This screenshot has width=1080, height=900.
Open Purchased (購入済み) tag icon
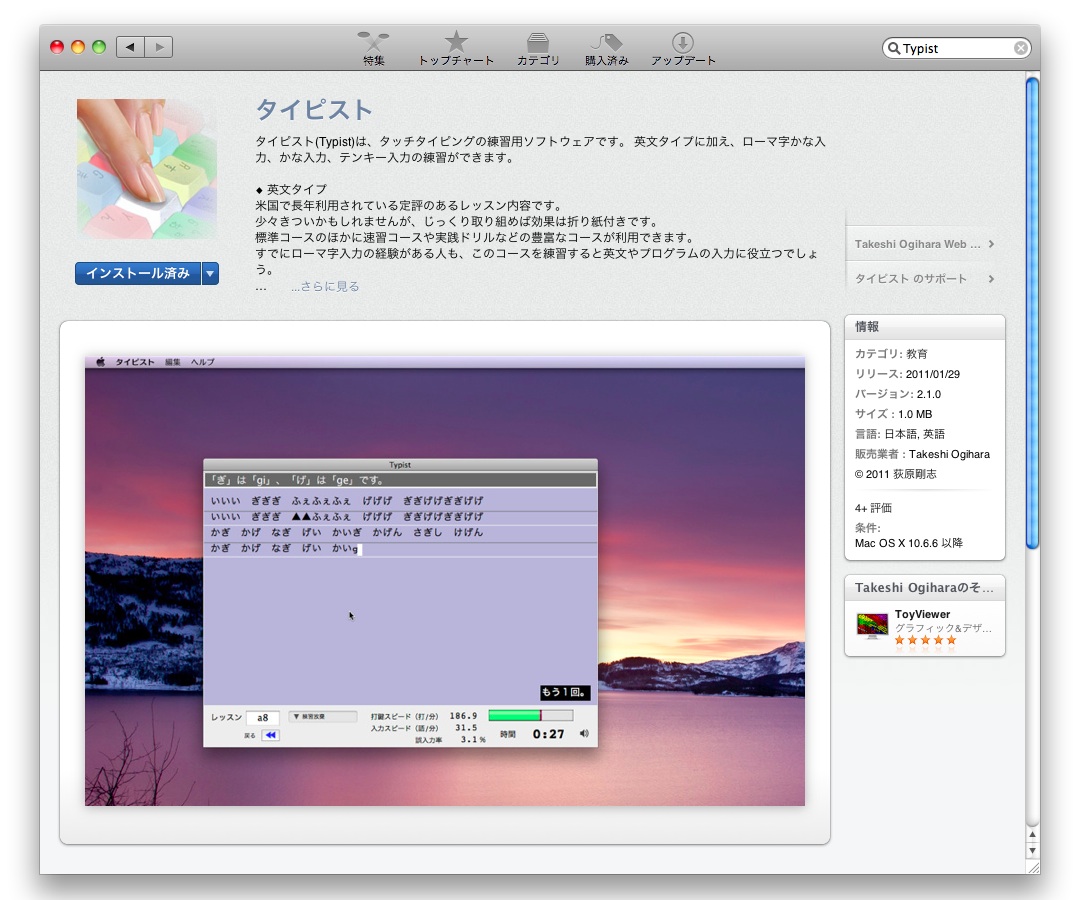click(x=607, y=43)
